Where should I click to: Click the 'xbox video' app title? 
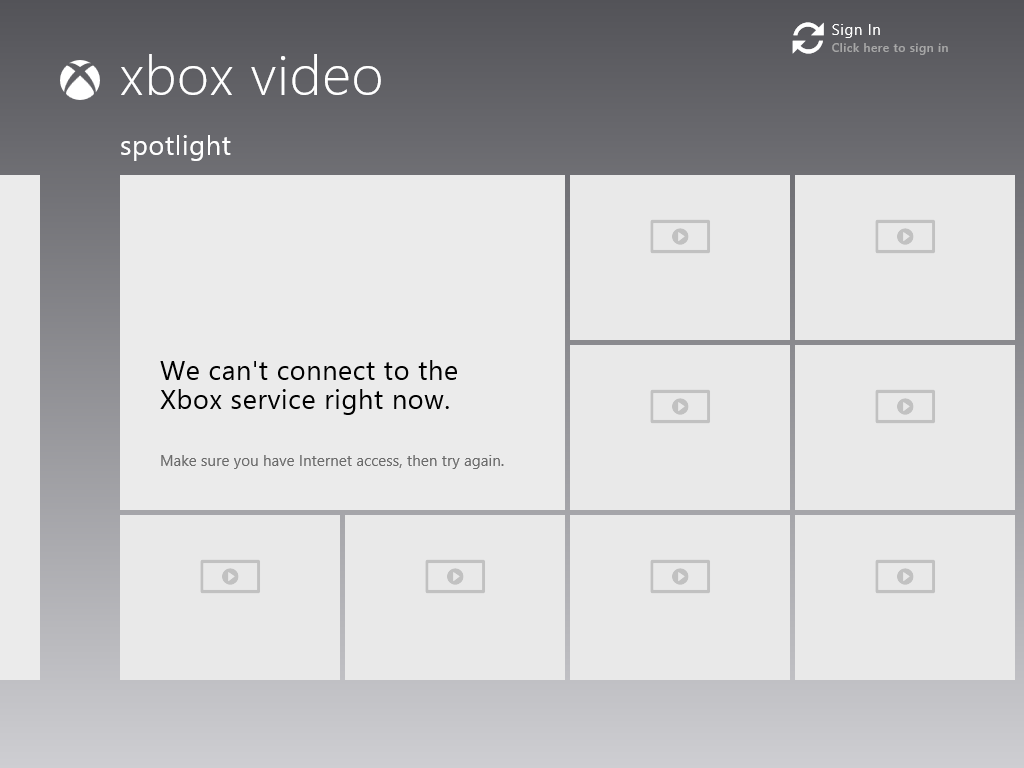click(251, 77)
